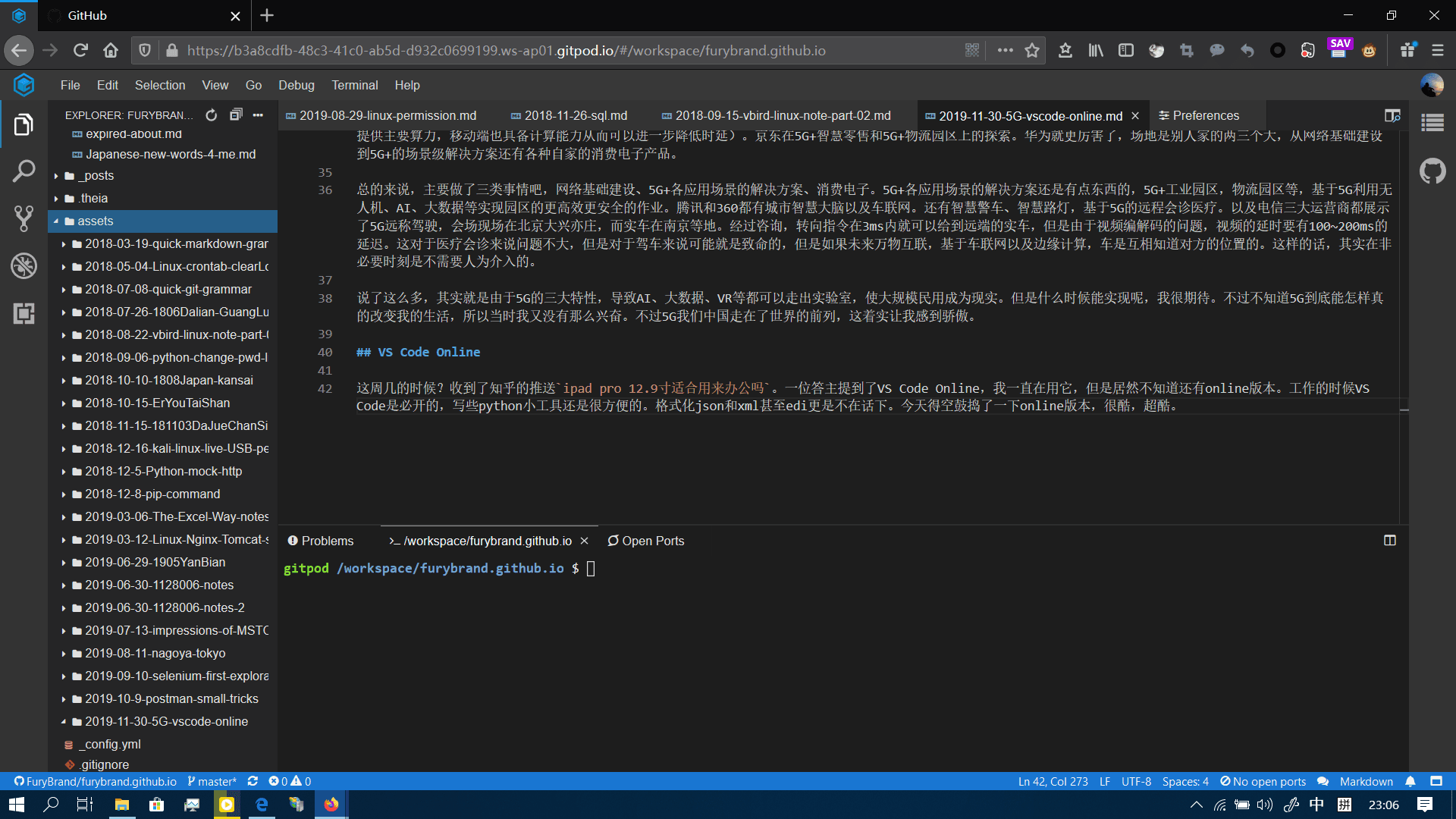Click the split panel icon in terminal bar
The height and width of the screenshot is (819, 1456).
point(1390,540)
